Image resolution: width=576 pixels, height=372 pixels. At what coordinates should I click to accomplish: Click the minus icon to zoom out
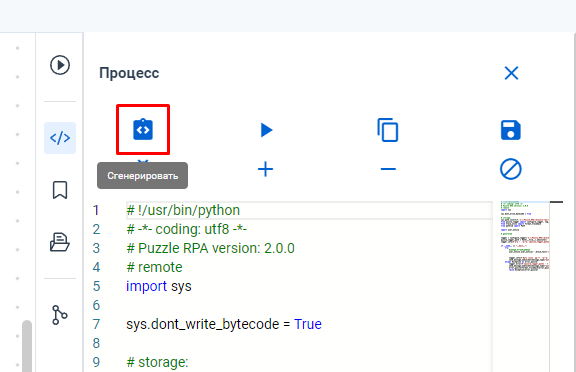tap(388, 169)
